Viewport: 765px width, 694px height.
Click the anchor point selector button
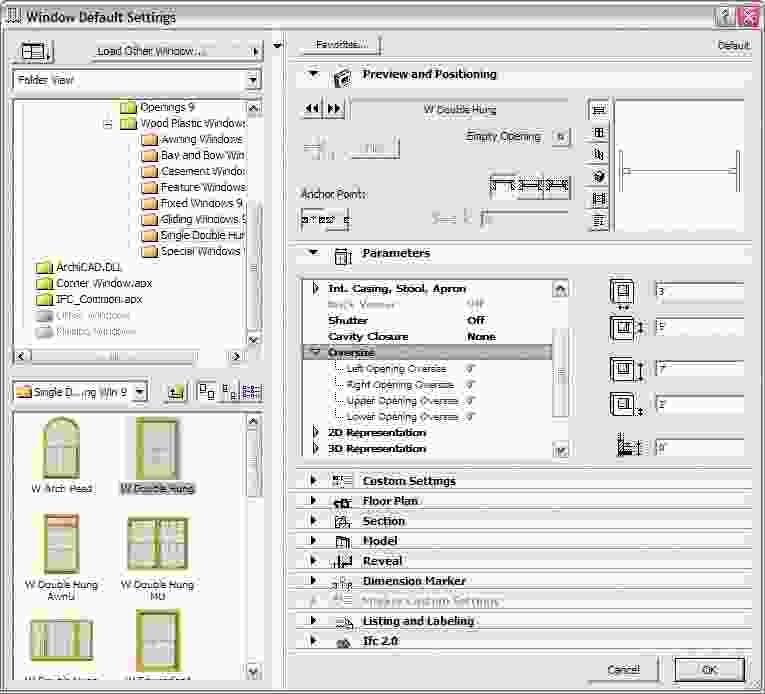pos(325,220)
